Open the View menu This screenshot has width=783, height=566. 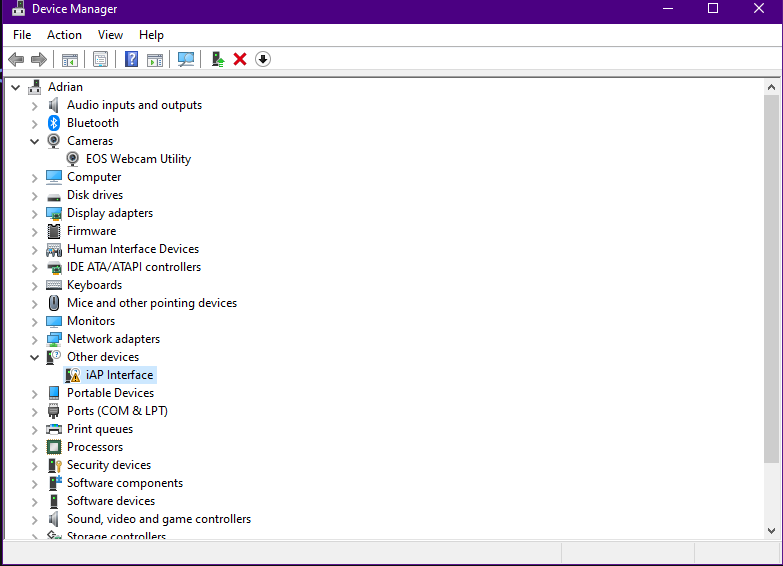click(x=110, y=35)
